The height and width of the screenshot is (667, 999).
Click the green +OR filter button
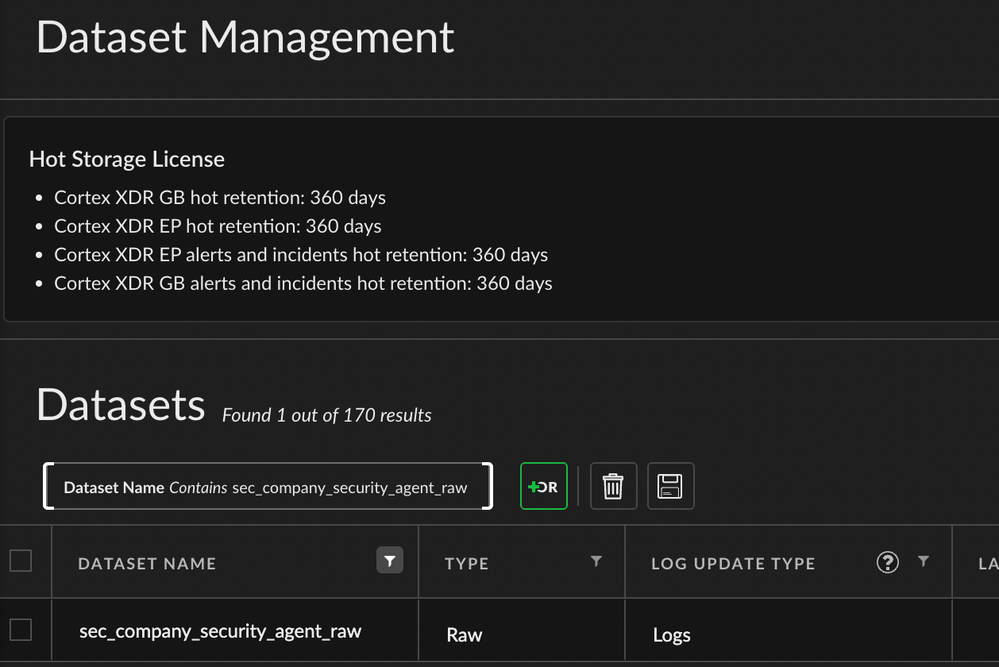tap(543, 487)
